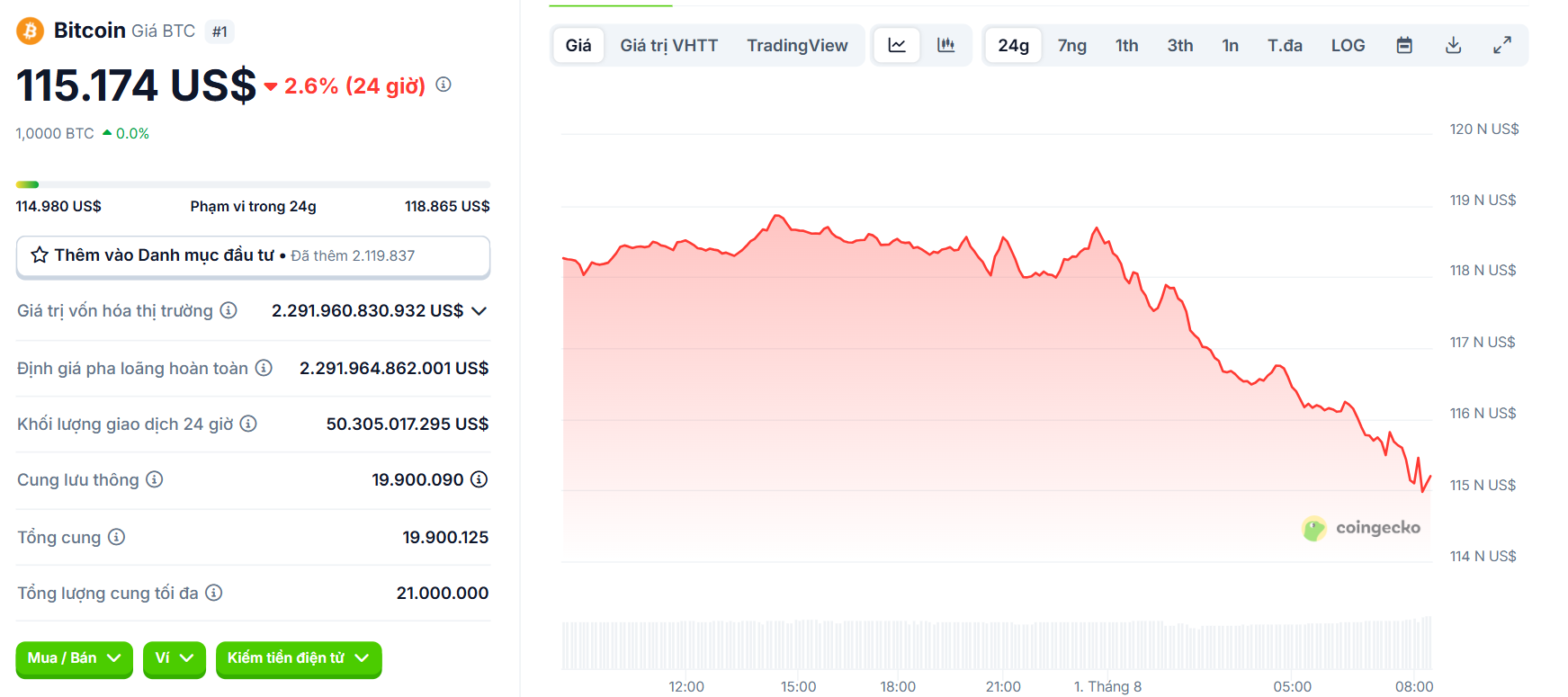Download chart data icon

point(1453,45)
